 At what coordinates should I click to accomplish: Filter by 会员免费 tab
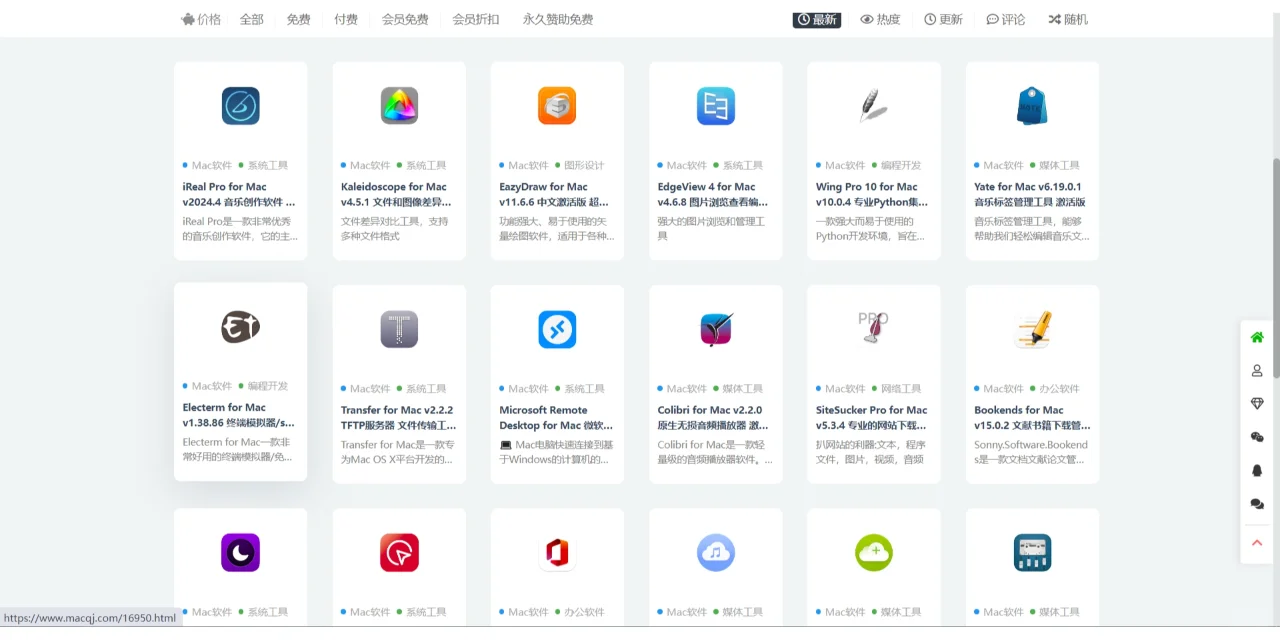[x=405, y=19]
